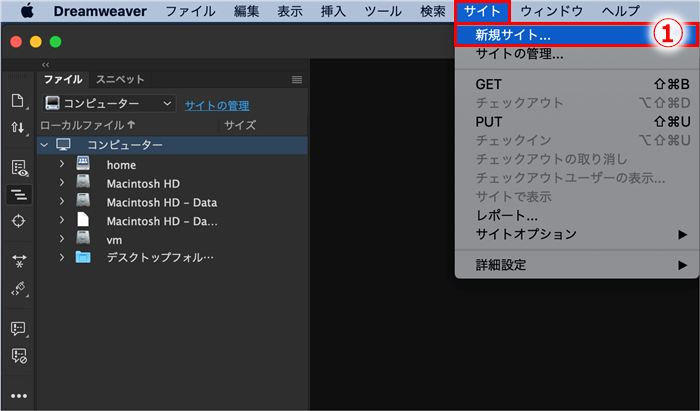700x411 pixels.
Task: Click the live view preview icon
Action: [19, 168]
